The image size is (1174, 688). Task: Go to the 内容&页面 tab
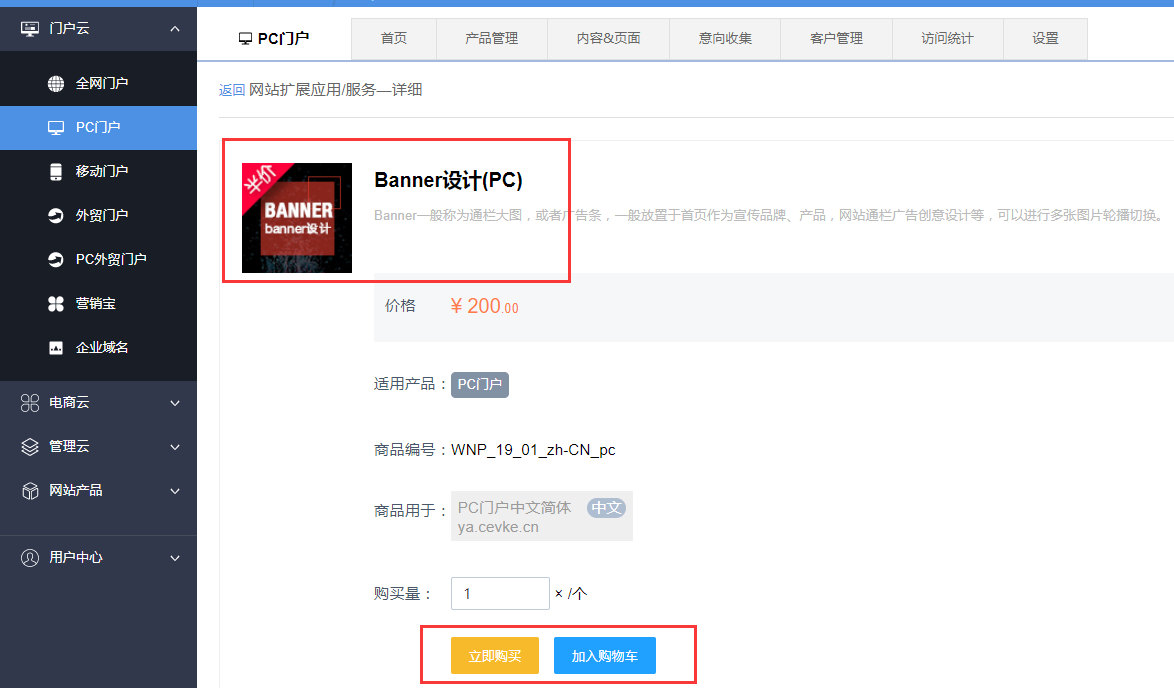(608, 39)
